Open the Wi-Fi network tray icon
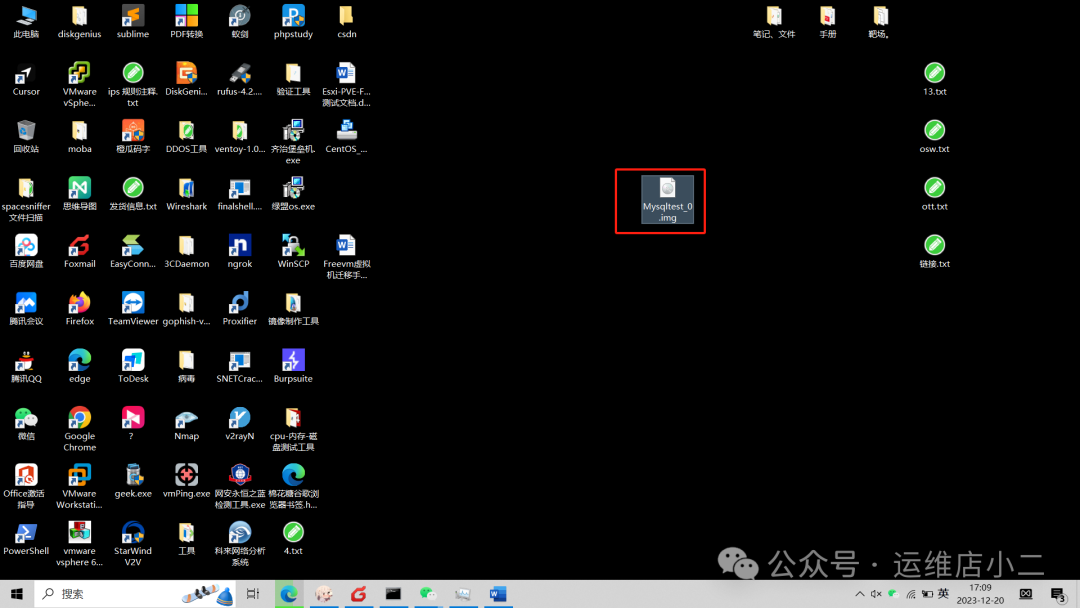This screenshot has width=1080, height=608. pos(911,594)
